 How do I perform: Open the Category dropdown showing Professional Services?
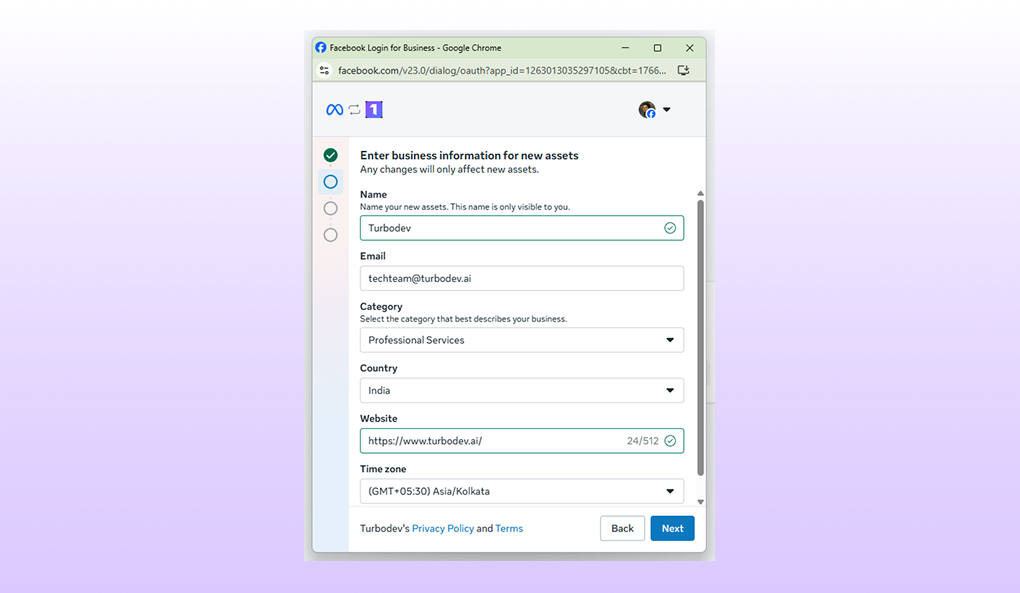pyautogui.click(x=522, y=340)
